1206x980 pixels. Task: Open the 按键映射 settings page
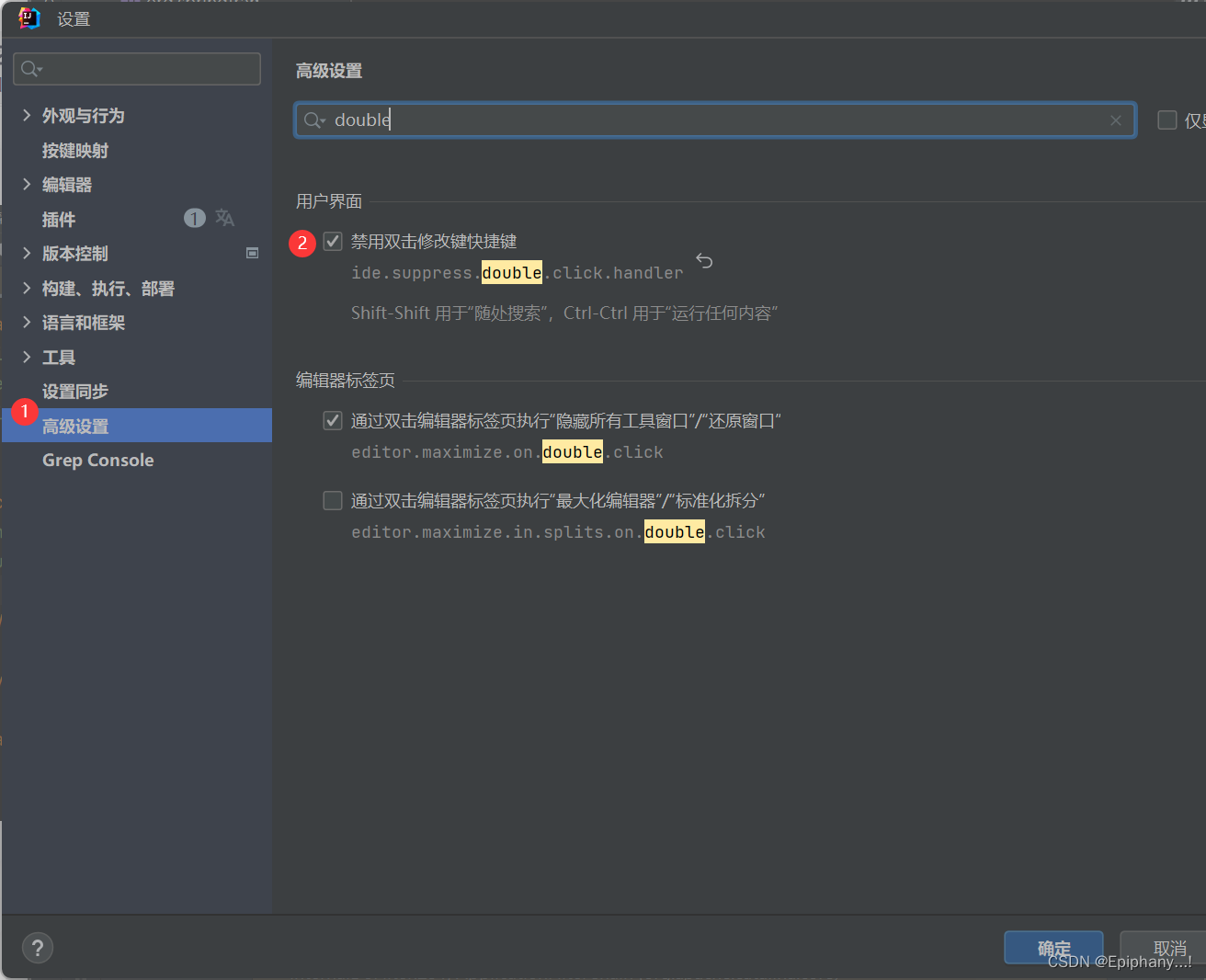(75, 151)
